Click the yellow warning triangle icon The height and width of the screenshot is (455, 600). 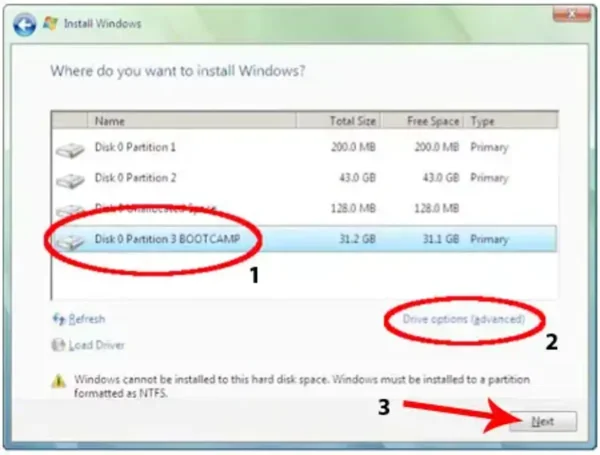click(x=59, y=381)
